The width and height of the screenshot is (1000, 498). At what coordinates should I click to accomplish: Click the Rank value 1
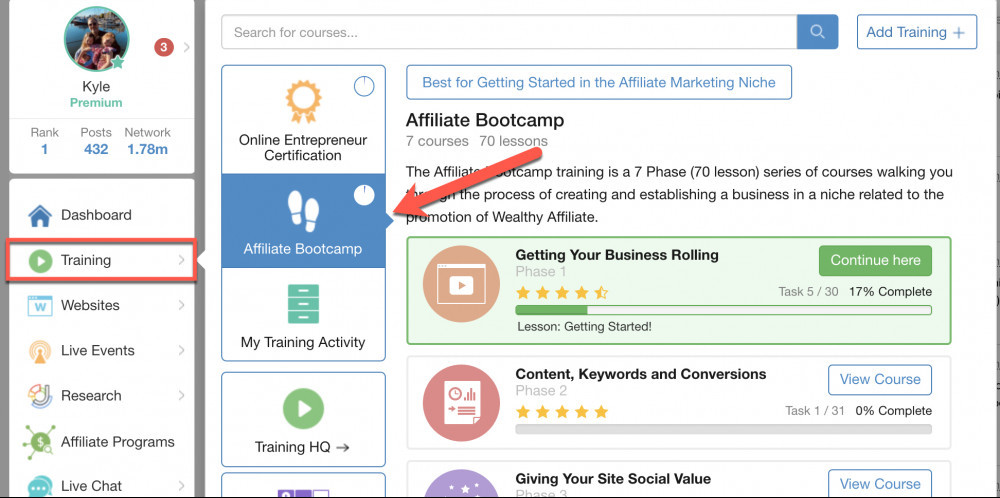[x=45, y=149]
